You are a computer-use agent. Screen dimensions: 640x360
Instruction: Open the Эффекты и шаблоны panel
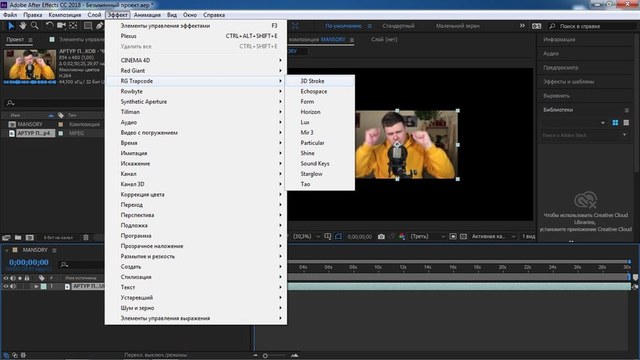coord(568,82)
